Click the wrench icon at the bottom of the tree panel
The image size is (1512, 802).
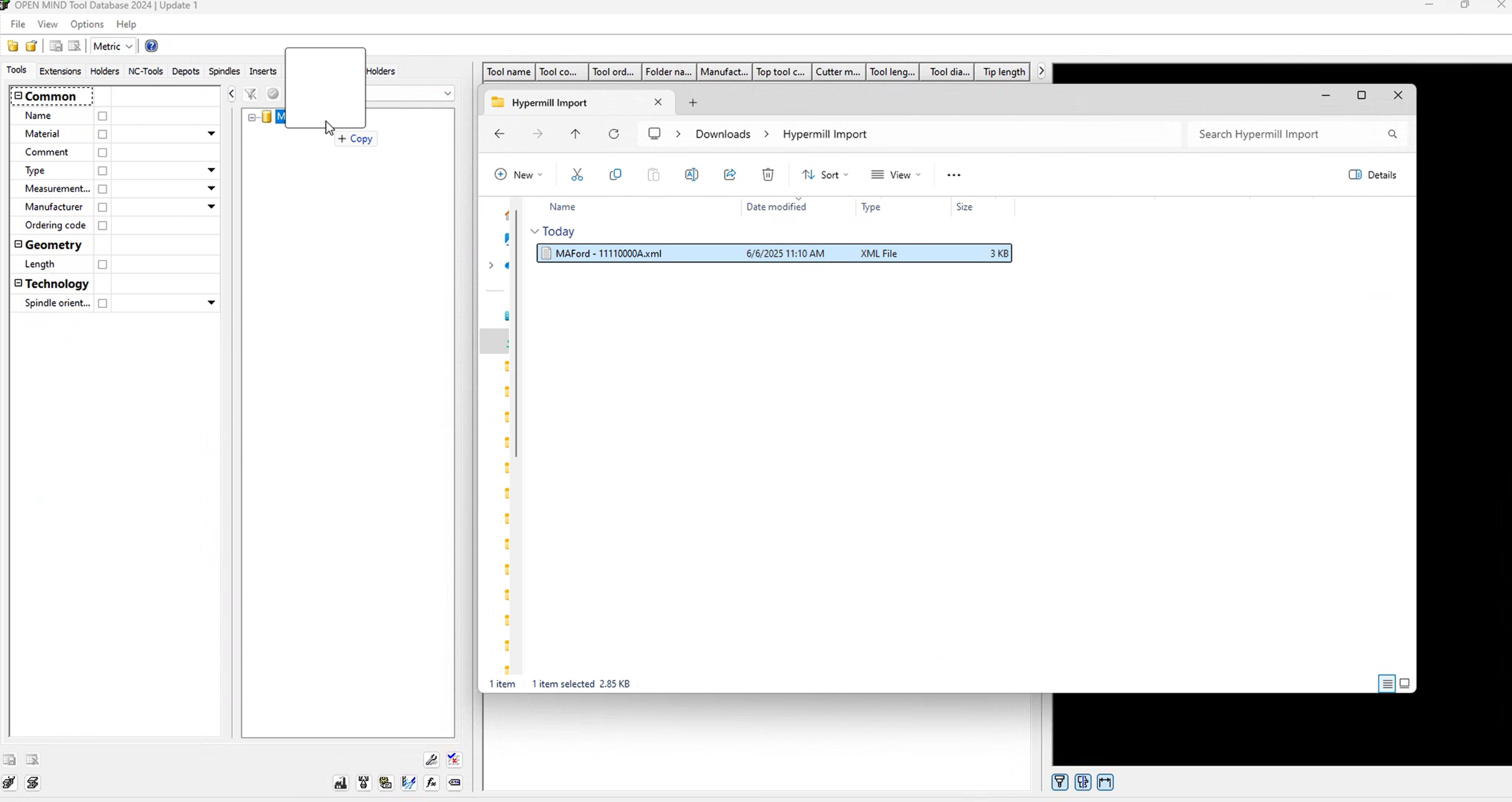click(431, 760)
